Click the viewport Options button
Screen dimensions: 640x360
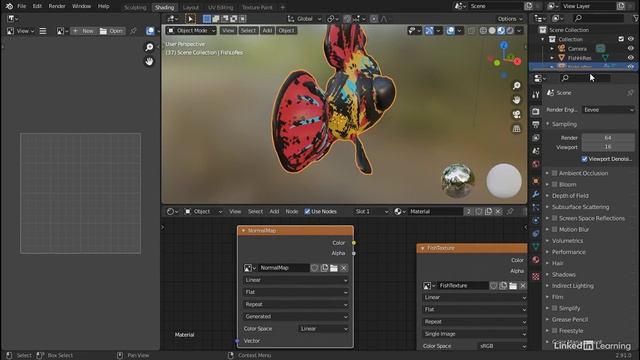[510, 19]
